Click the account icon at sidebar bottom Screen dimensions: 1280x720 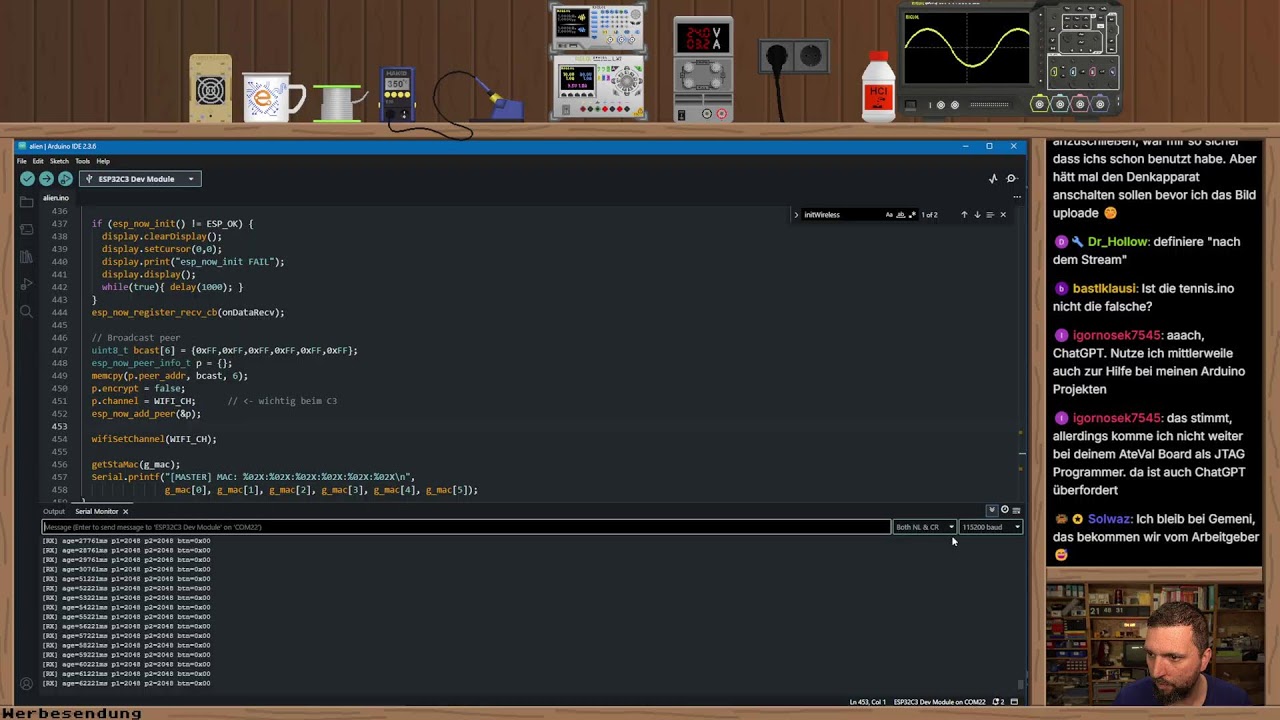pyautogui.click(x=26, y=684)
